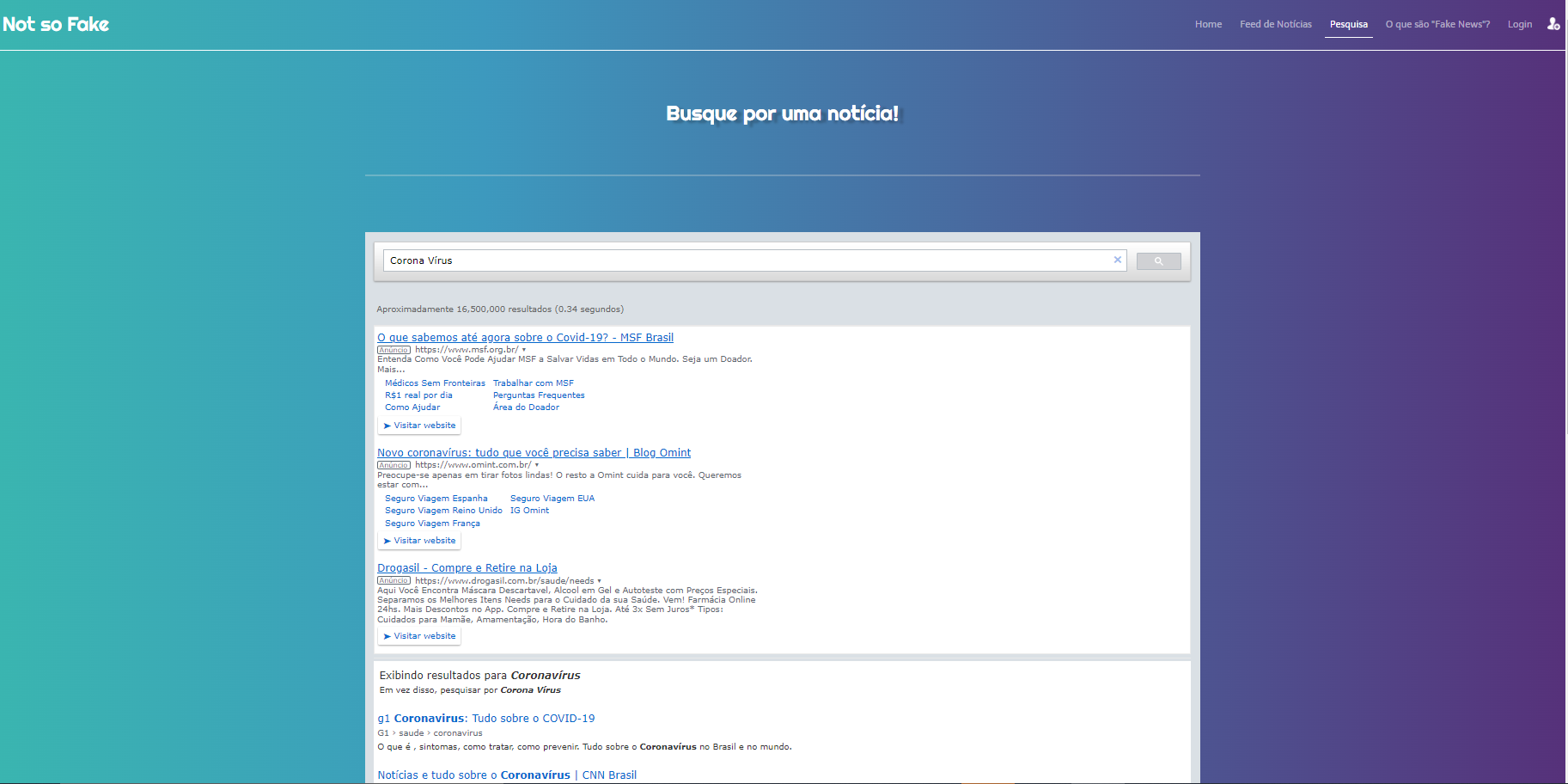Open "O que são Fake News?" page
The image size is (1568, 784).
coord(1437,24)
